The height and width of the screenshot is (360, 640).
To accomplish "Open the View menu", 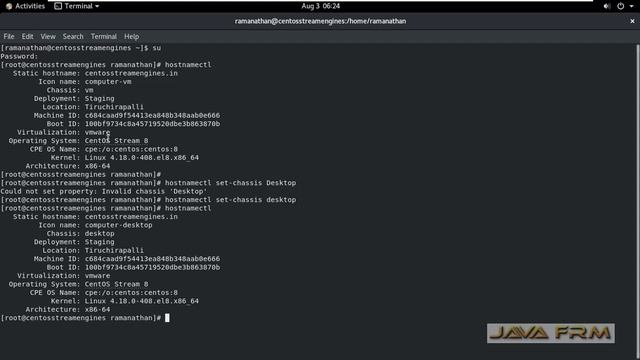I will [48, 36].
